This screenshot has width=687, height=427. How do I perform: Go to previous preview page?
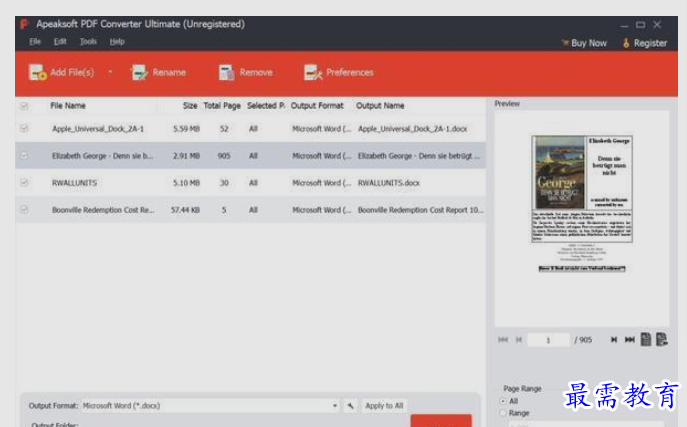(x=519, y=340)
